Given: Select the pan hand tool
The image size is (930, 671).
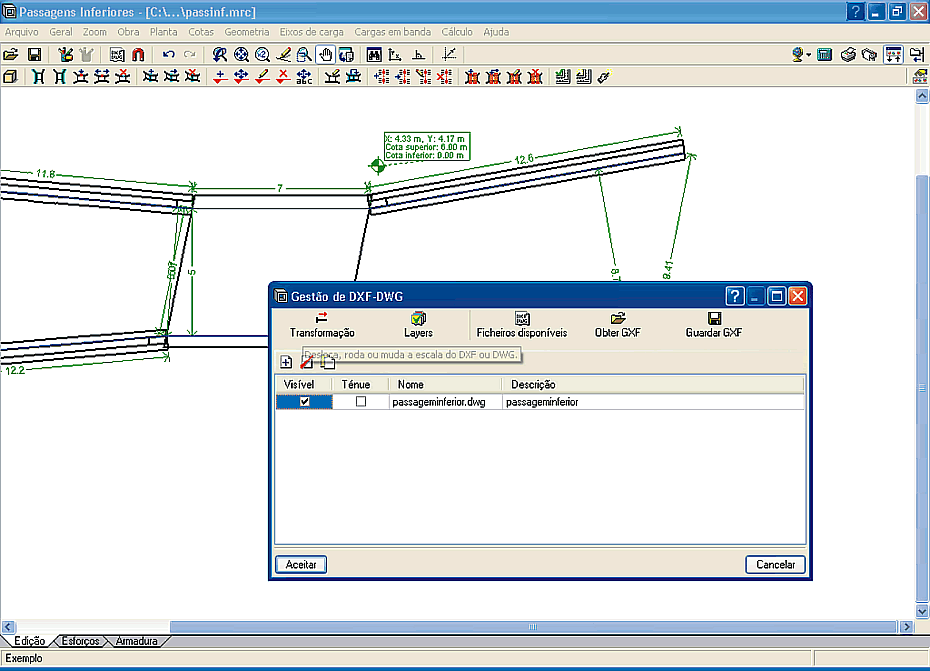Looking at the screenshot, I should 325,55.
